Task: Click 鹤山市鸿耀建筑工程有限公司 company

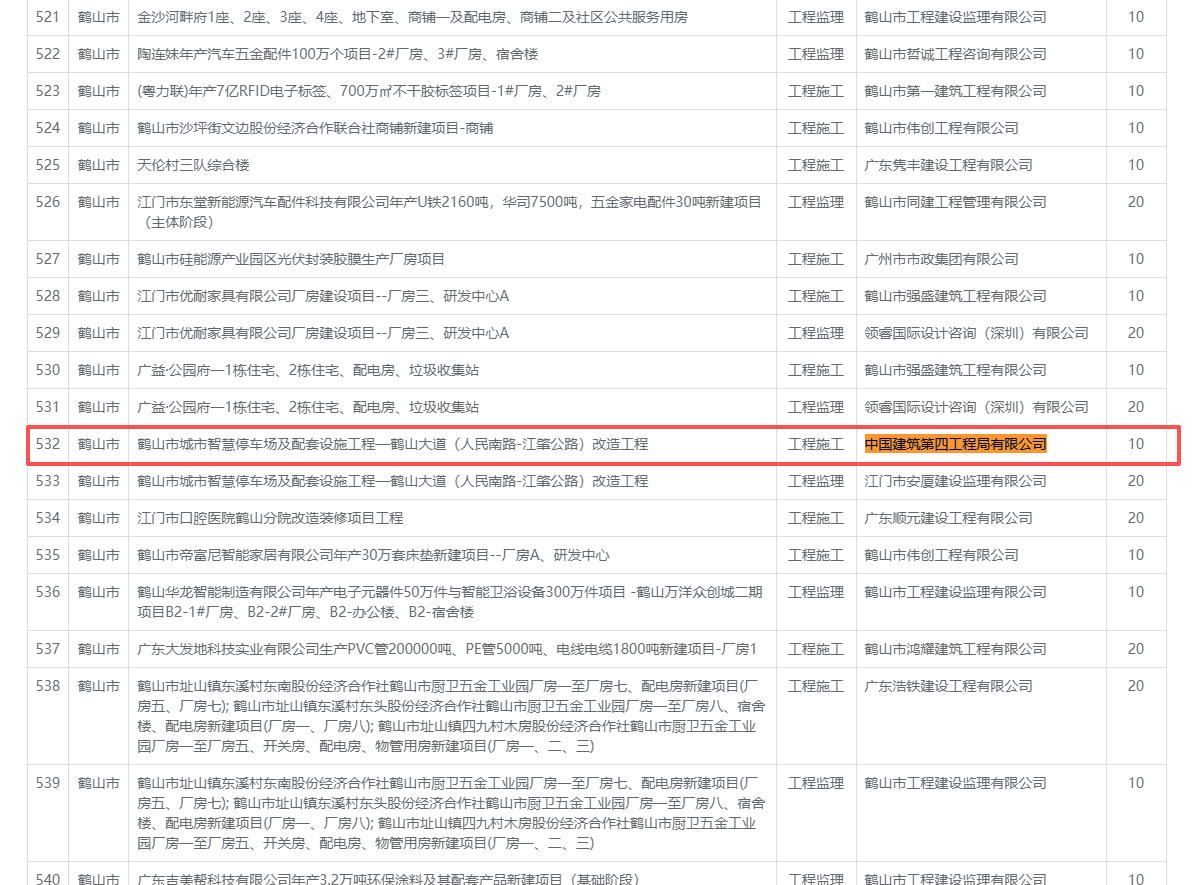Action: (x=955, y=649)
